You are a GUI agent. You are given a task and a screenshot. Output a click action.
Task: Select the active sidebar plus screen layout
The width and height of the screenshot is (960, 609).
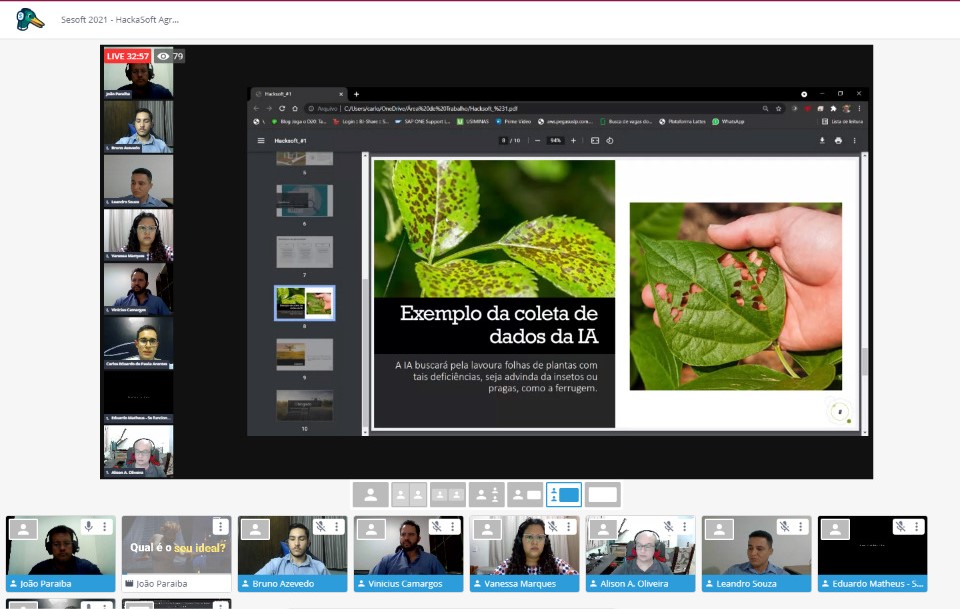(x=564, y=495)
